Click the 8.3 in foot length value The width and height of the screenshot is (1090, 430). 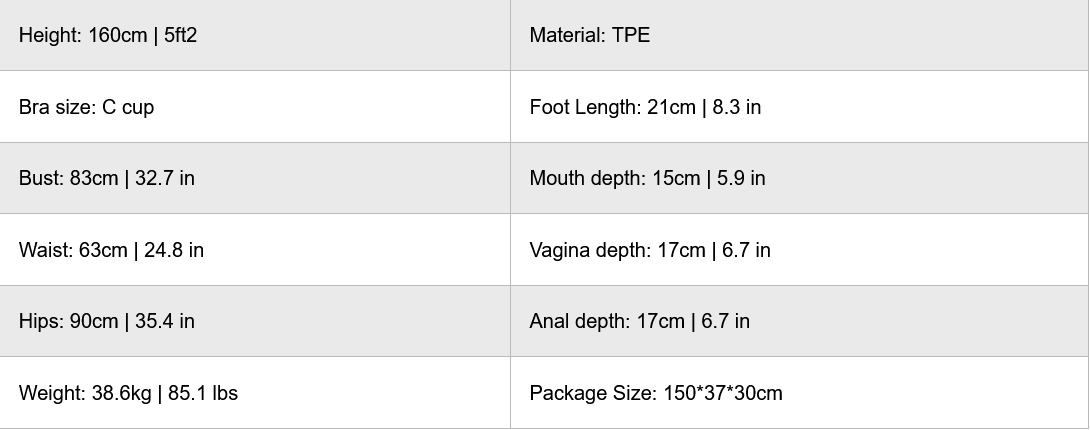click(737, 107)
